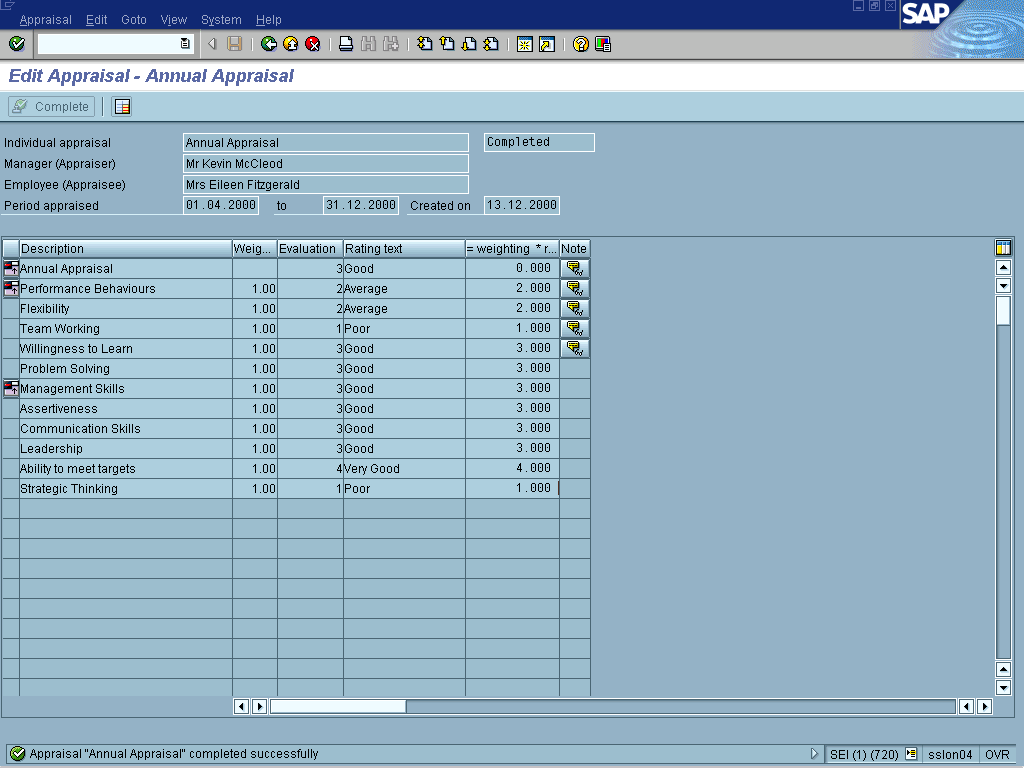Click the Evaluation column header

(310, 249)
